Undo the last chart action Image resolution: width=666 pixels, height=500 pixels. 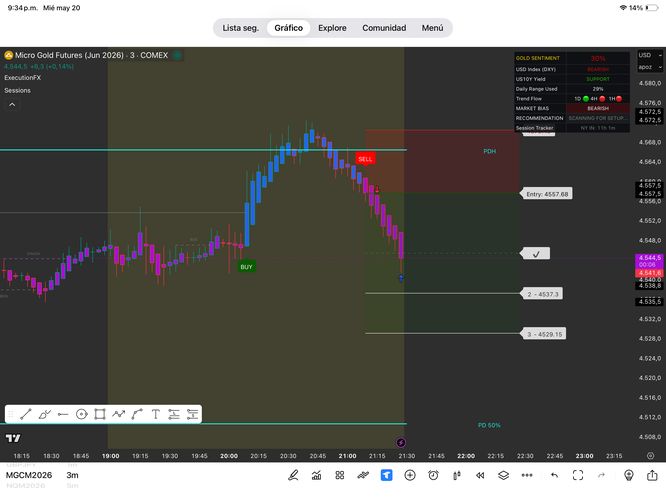554,475
